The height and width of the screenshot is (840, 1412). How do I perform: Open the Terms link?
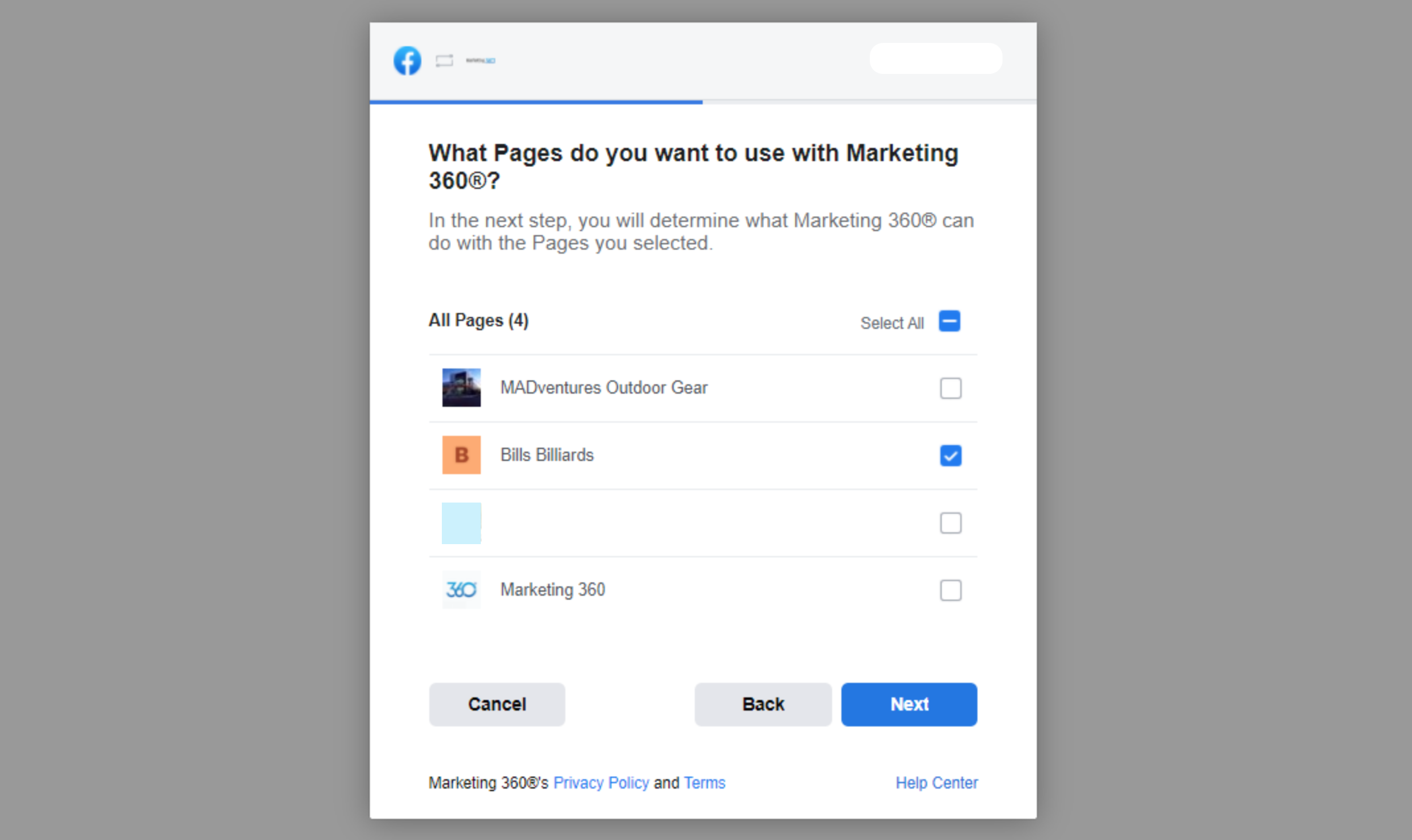[x=705, y=783]
